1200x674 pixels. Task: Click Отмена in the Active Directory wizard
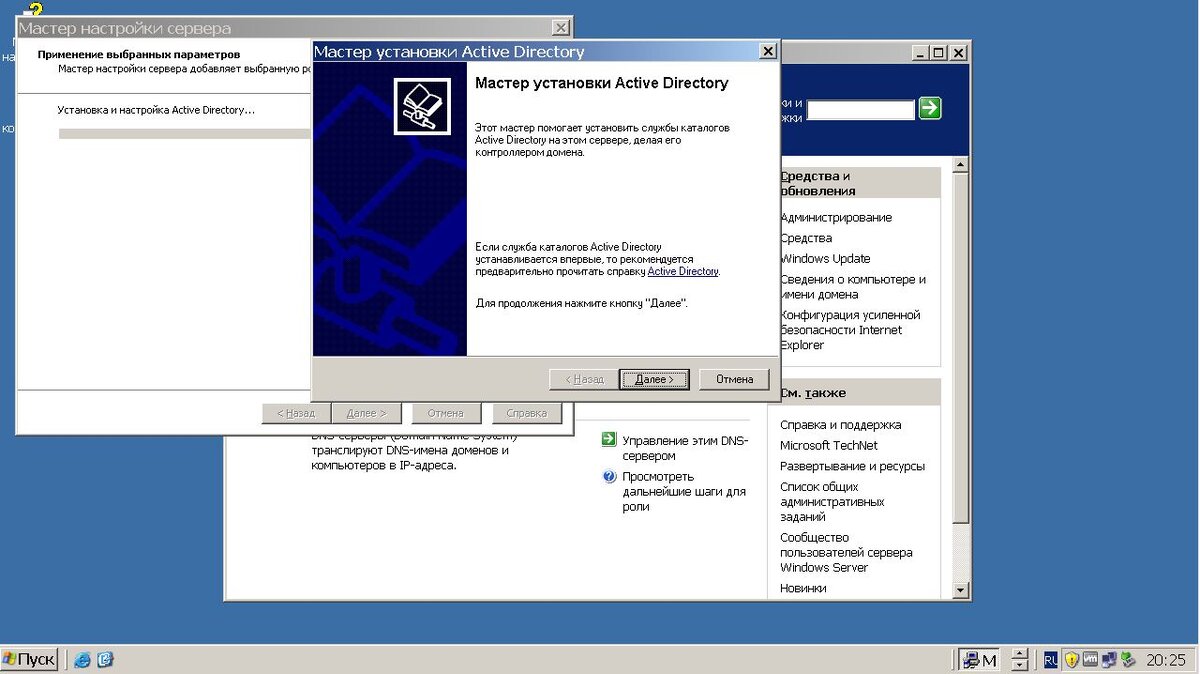coord(734,379)
